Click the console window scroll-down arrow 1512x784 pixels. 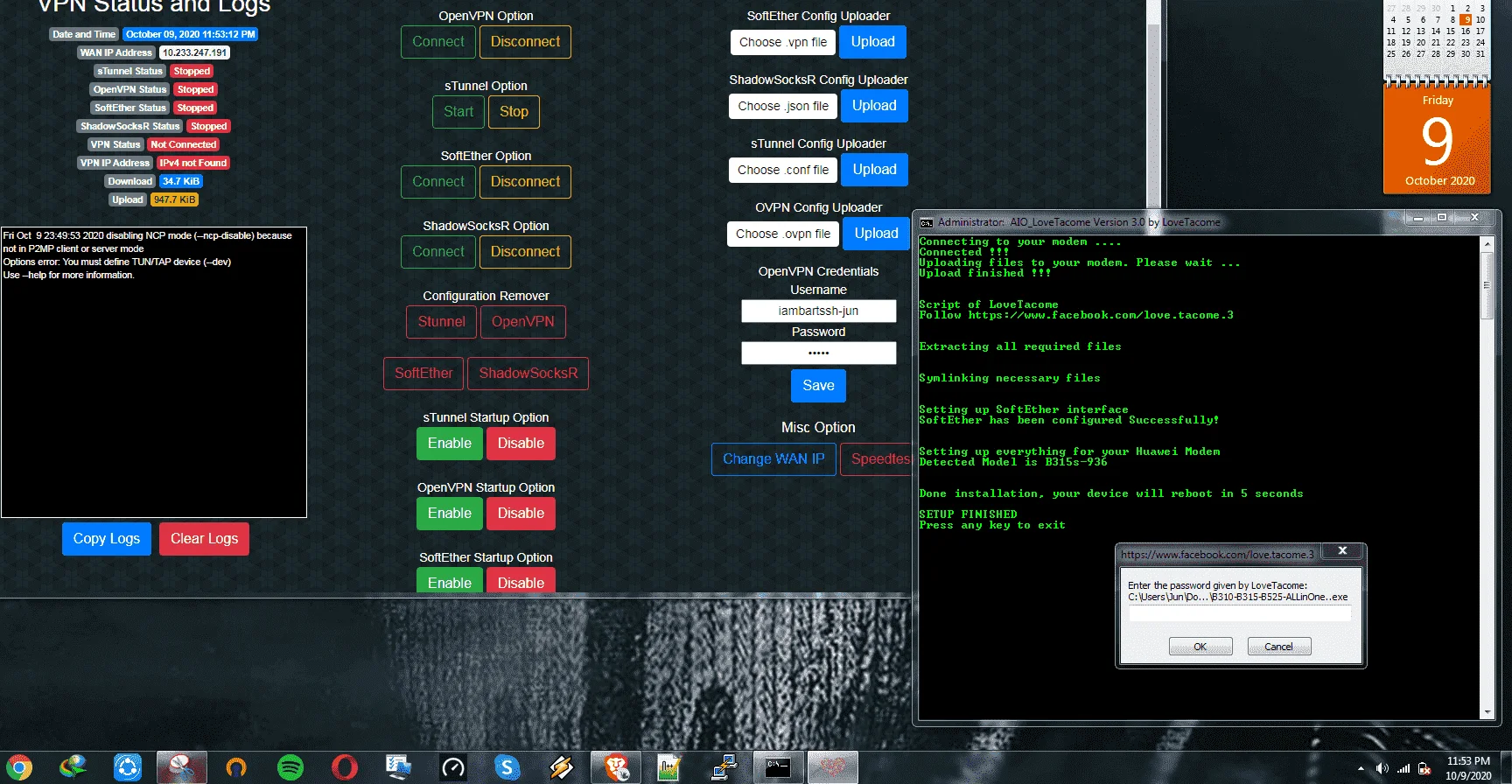[x=1487, y=713]
